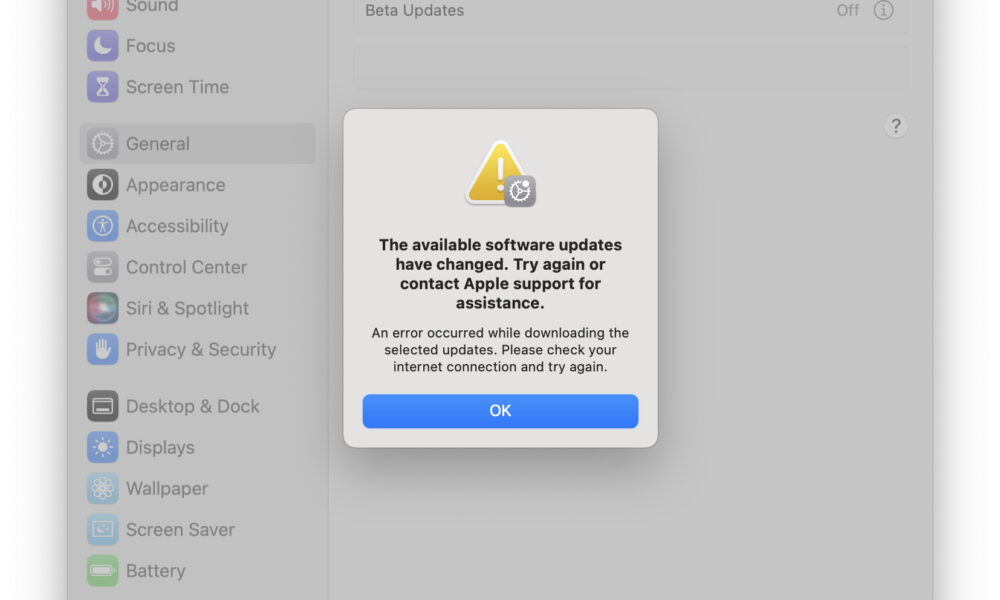Choose the Accessibility icon
The height and width of the screenshot is (600, 1000).
click(103, 226)
